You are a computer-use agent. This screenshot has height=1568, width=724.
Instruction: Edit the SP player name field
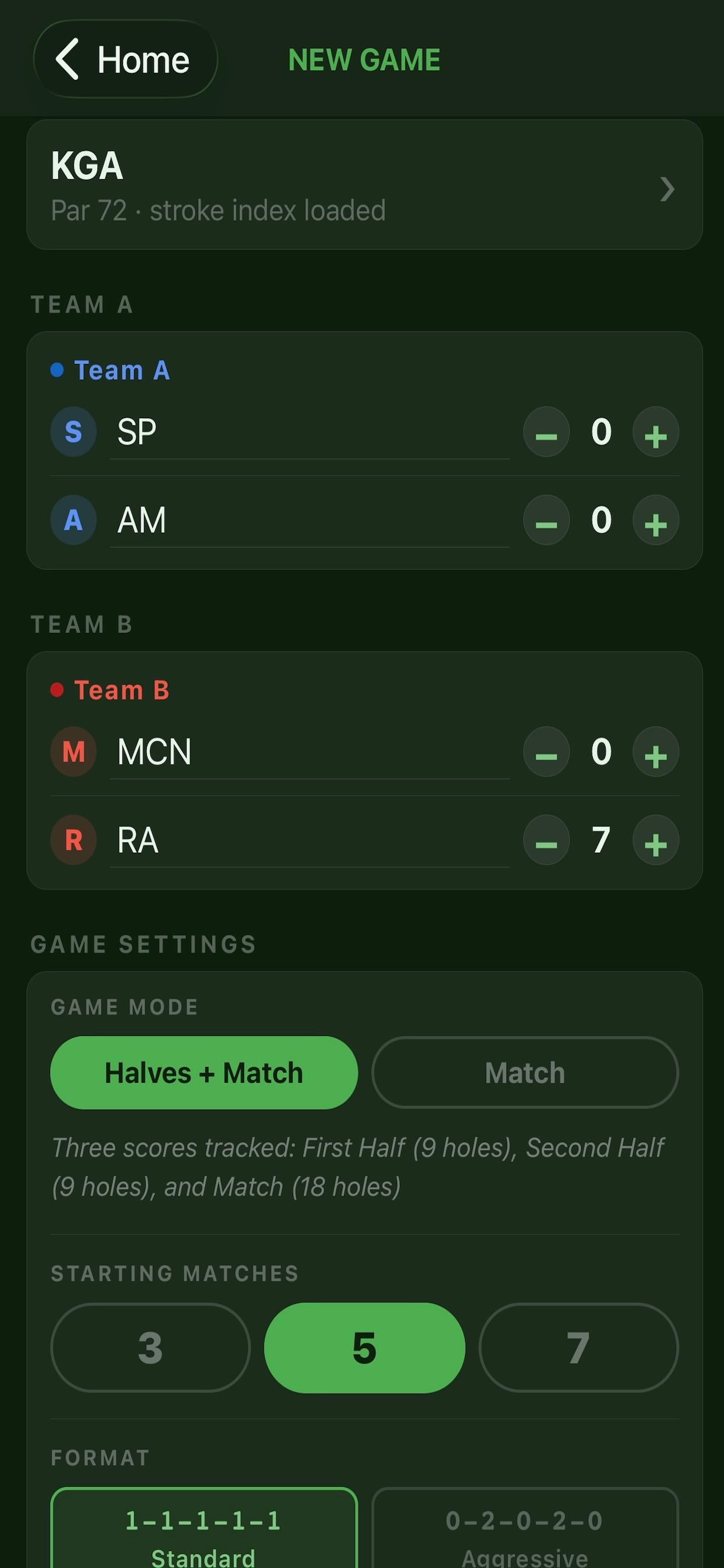click(310, 433)
